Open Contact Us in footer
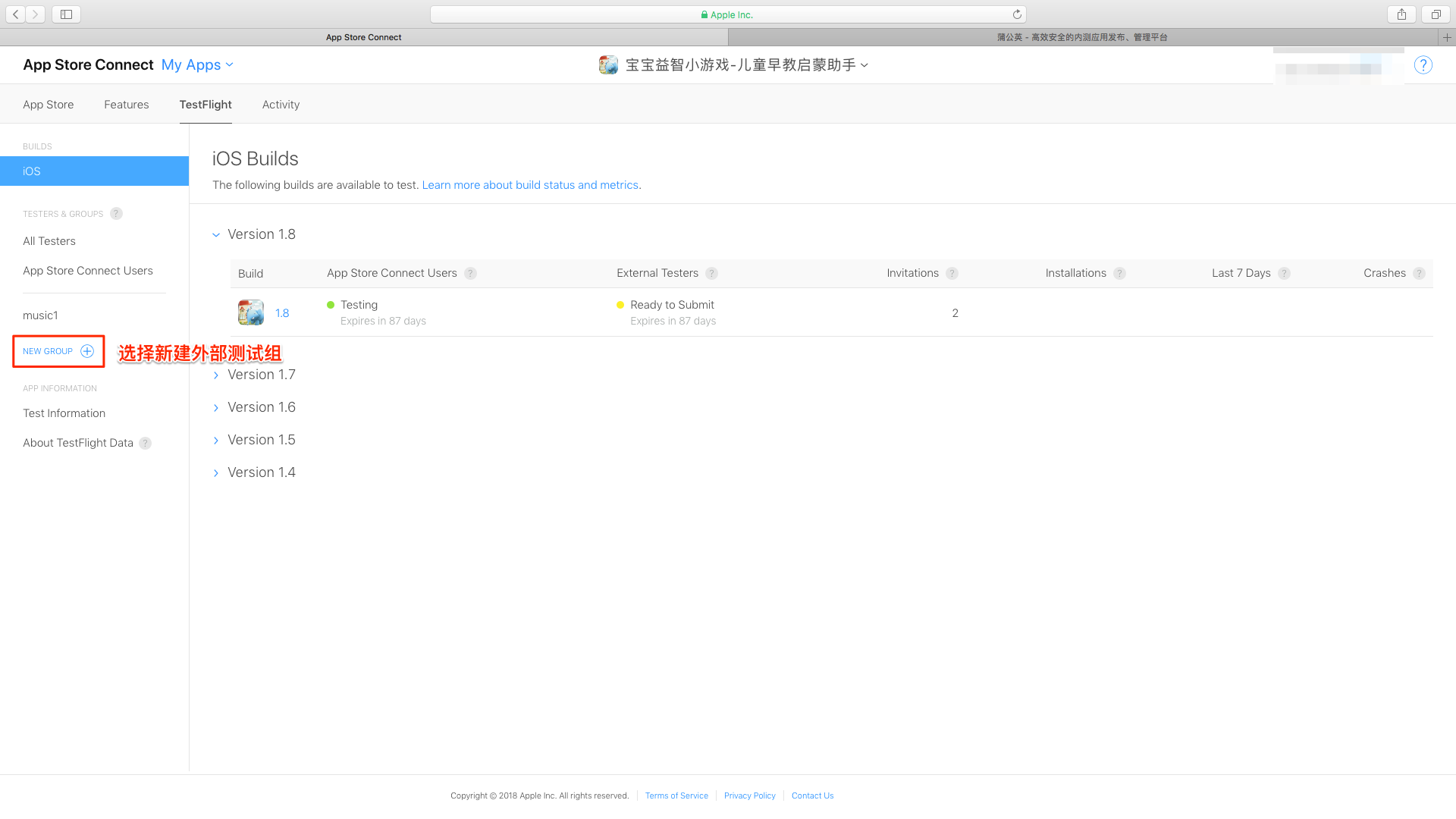Viewport: 1456px width, 819px height. click(812, 795)
